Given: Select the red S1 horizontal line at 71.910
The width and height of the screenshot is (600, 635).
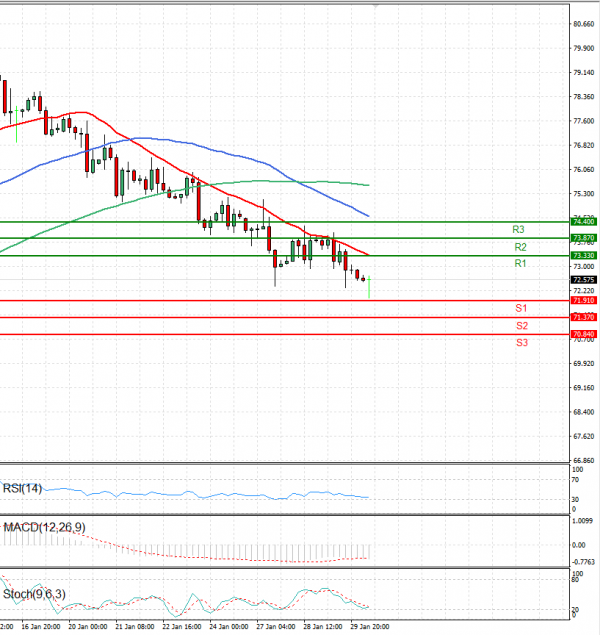Looking at the screenshot, I should [285, 300].
